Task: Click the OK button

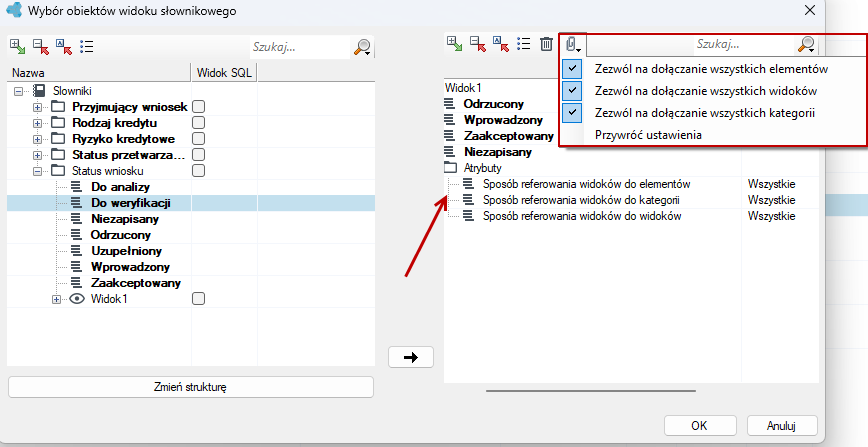Action: coord(700,425)
